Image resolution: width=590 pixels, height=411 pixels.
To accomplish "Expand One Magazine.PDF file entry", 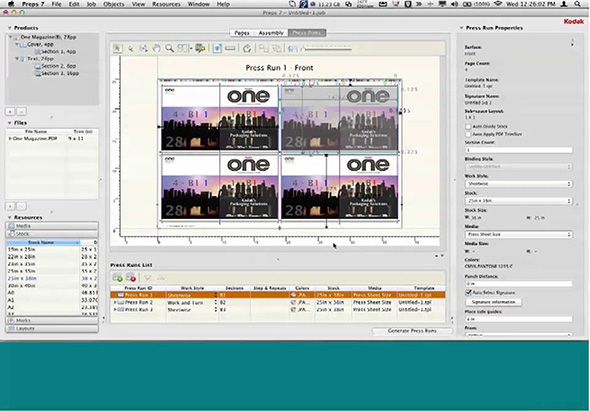I will pyautogui.click(x=10, y=139).
